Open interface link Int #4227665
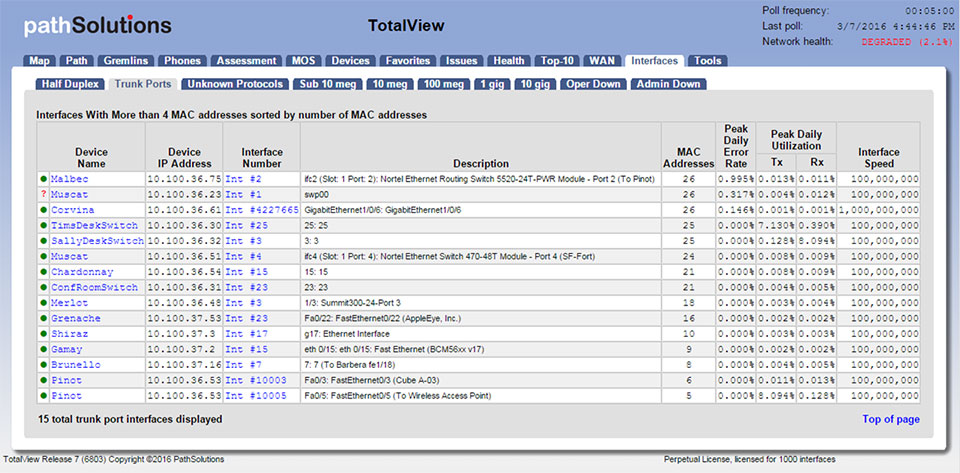Image resolution: width=960 pixels, height=473 pixels. (x=262, y=210)
